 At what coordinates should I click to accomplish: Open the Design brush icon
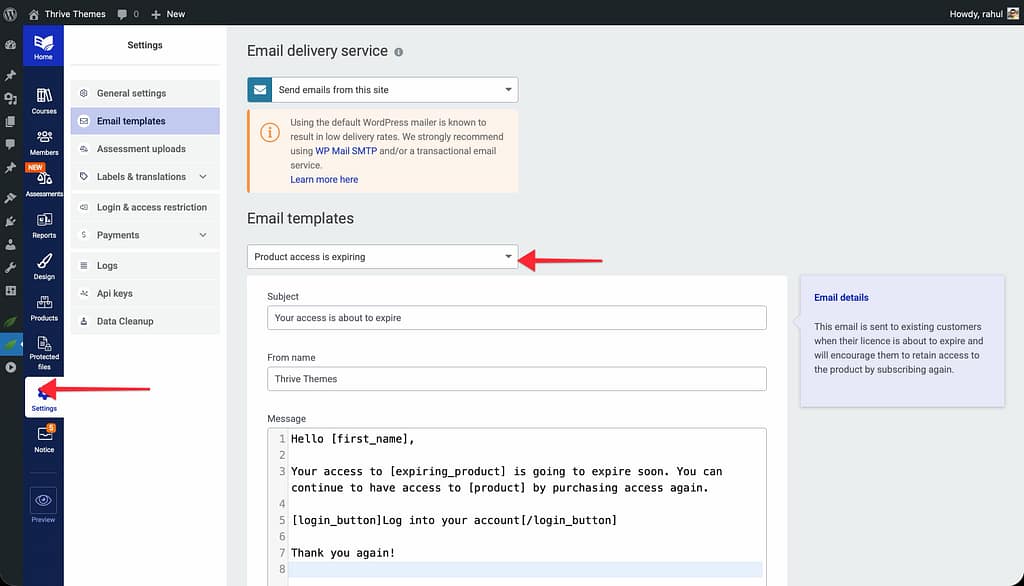tap(44, 266)
